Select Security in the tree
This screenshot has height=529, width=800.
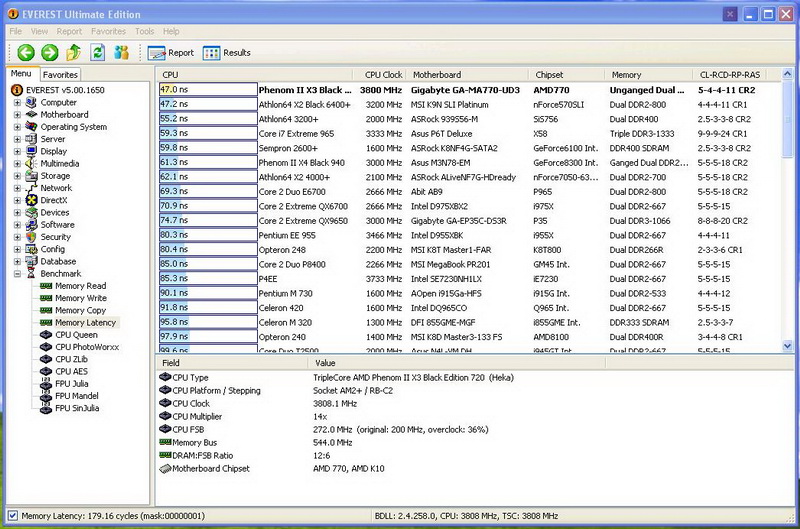(56, 237)
